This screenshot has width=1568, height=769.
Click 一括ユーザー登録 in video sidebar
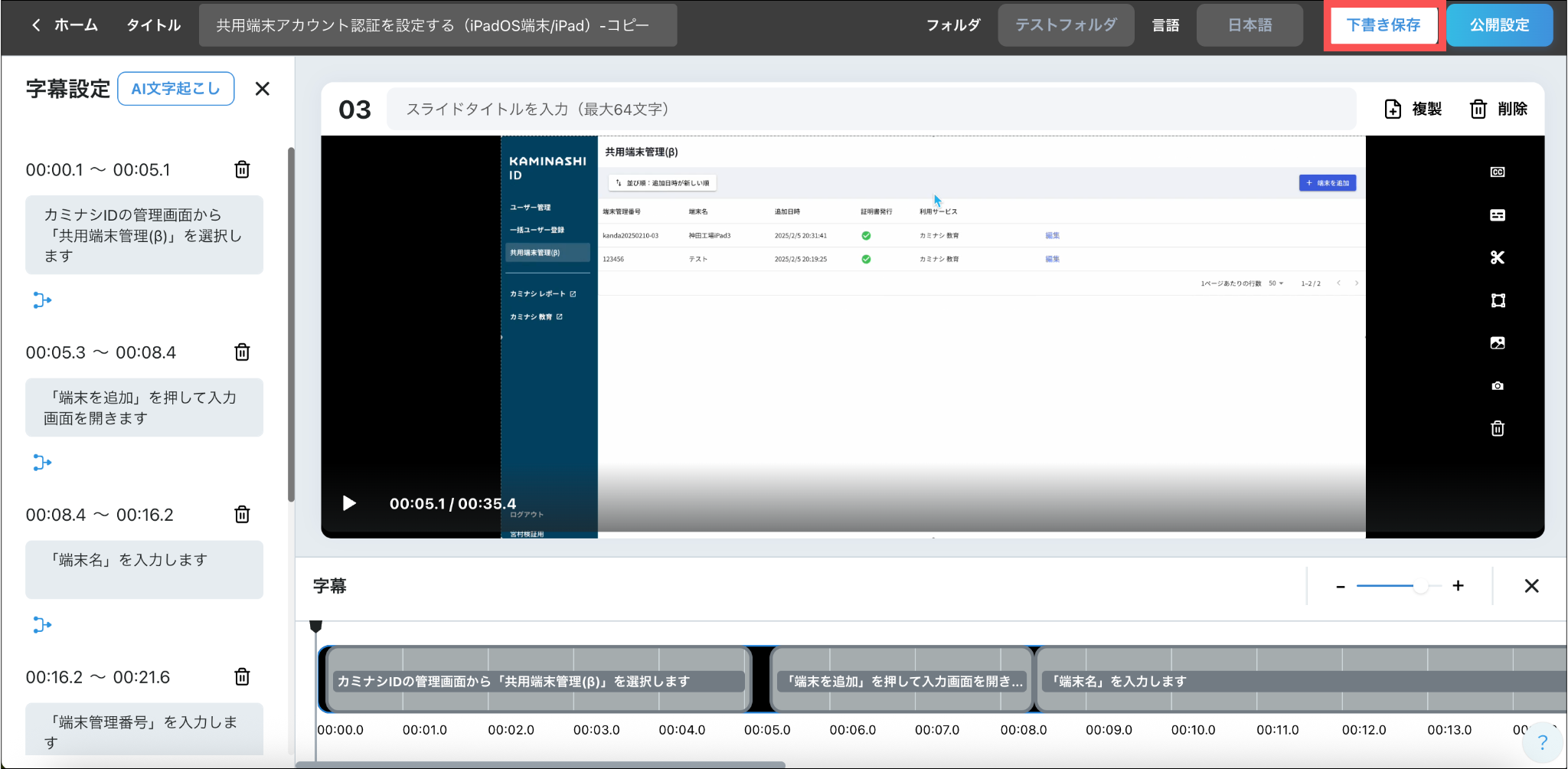pyautogui.click(x=537, y=230)
